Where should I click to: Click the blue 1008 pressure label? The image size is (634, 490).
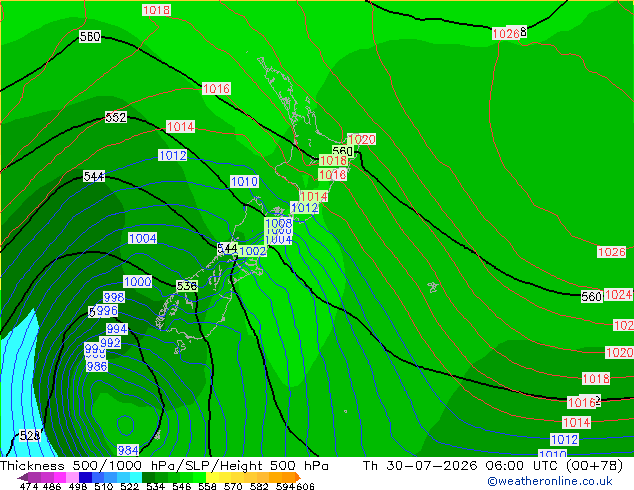279,223
